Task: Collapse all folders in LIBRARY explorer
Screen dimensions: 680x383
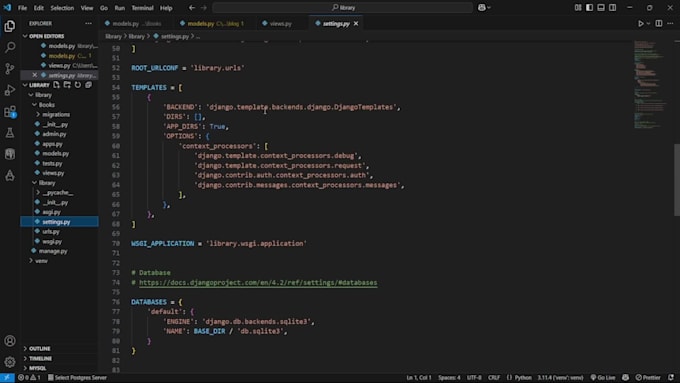Action: pyautogui.click(x=88, y=85)
